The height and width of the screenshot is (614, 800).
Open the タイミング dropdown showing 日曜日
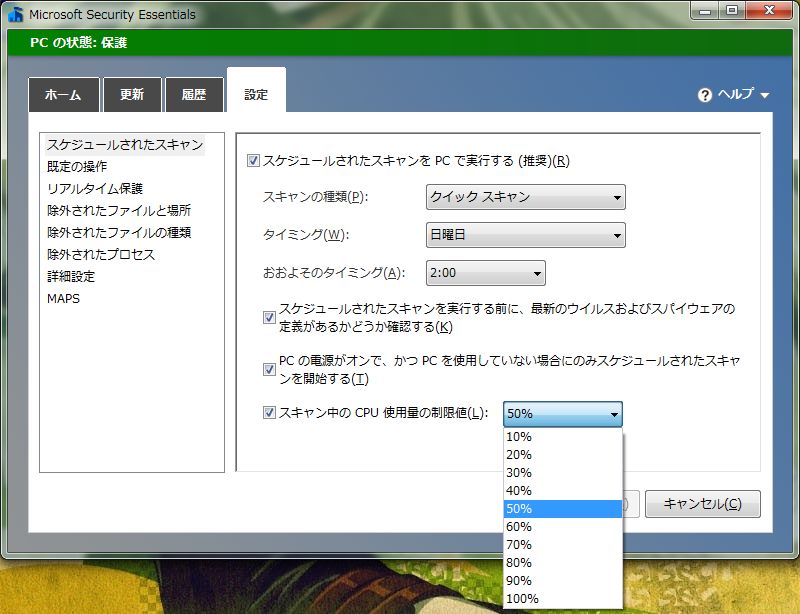(526, 235)
